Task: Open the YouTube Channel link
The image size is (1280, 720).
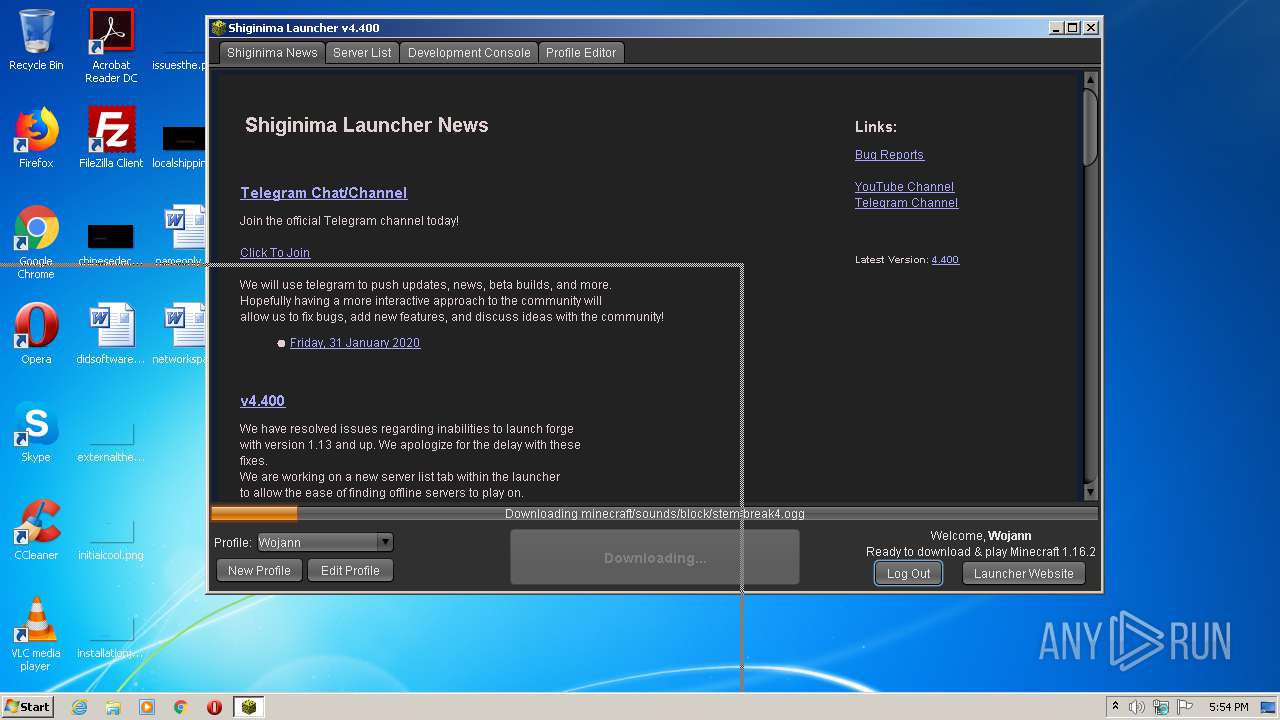Action: point(904,187)
